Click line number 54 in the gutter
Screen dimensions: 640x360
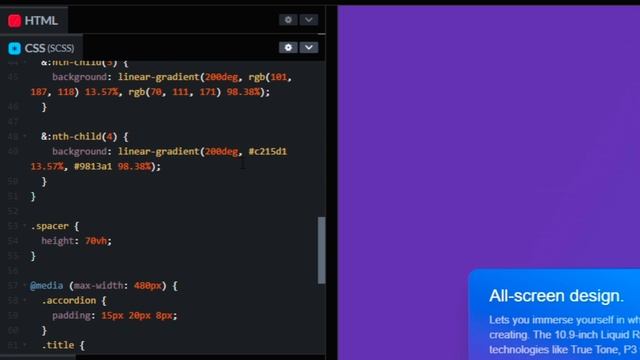(x=13, y=241)
